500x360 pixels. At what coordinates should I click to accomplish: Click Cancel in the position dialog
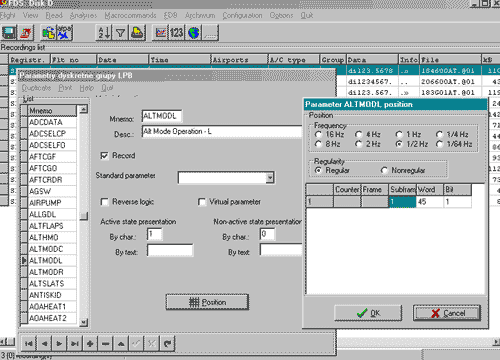[x=447, y=313]
